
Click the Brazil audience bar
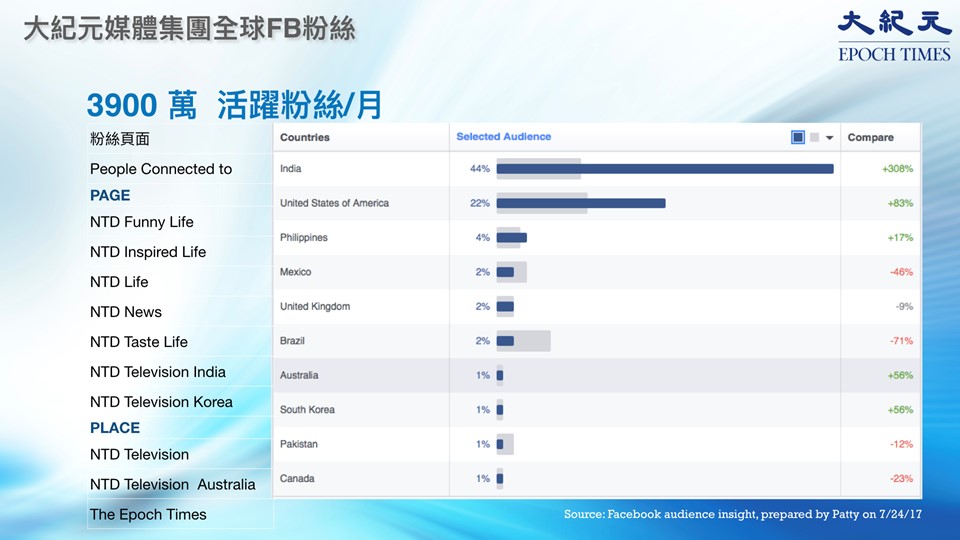pos(505,340)
